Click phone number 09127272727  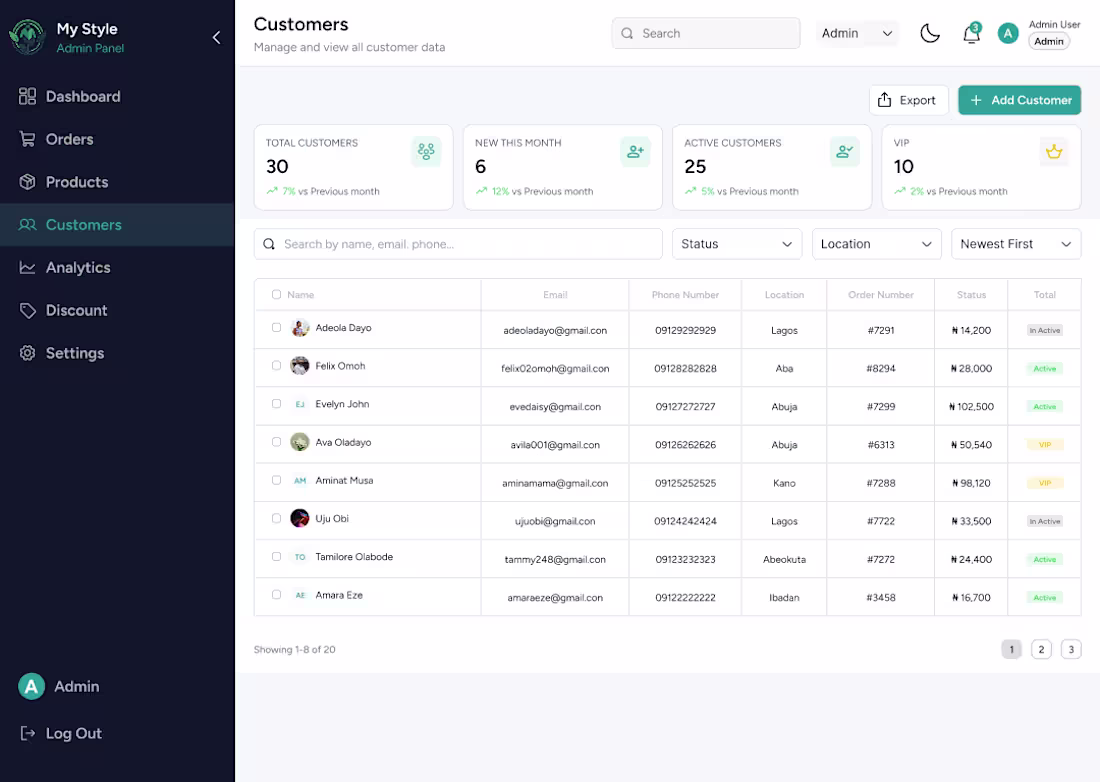tap(685, 407)
